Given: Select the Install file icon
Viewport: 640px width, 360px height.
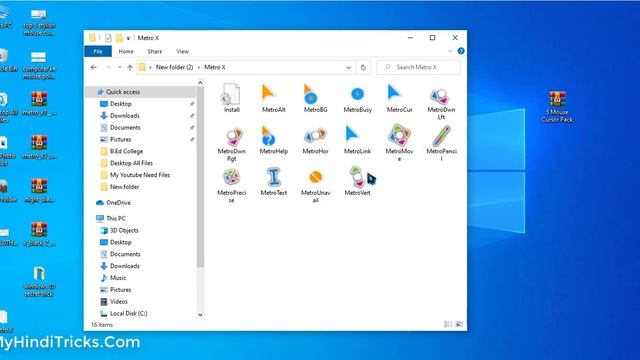Looking at the screenshot, I should [231, 98].
